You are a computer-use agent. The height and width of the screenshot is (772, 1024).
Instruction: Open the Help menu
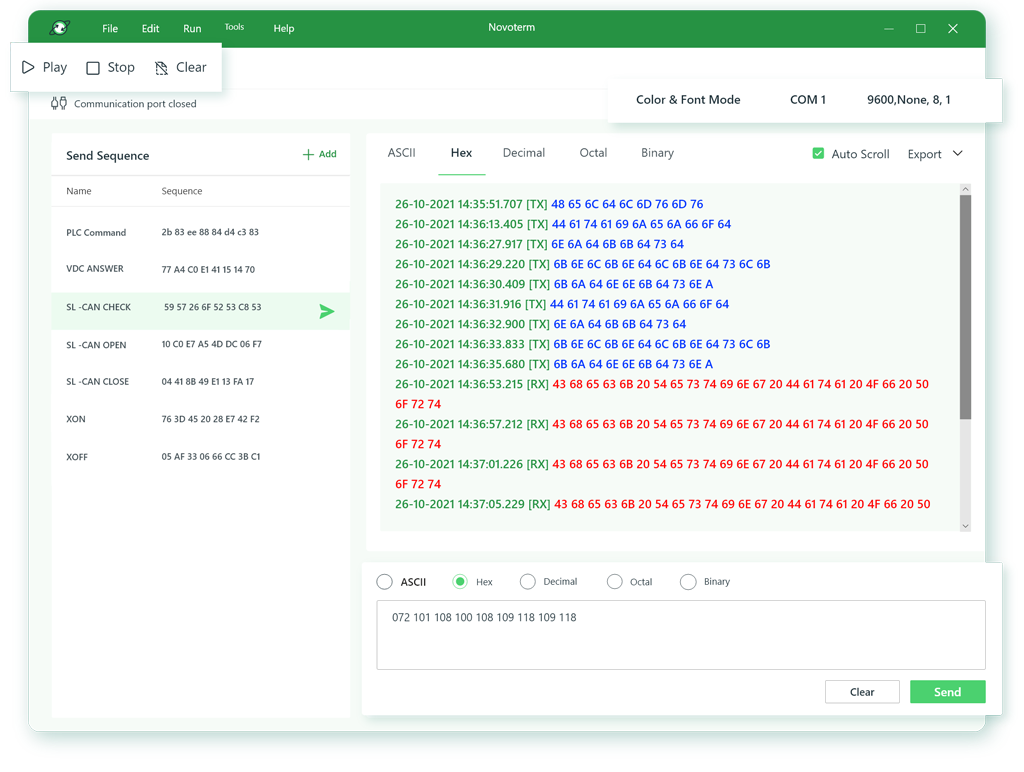(x=283, y=28)
